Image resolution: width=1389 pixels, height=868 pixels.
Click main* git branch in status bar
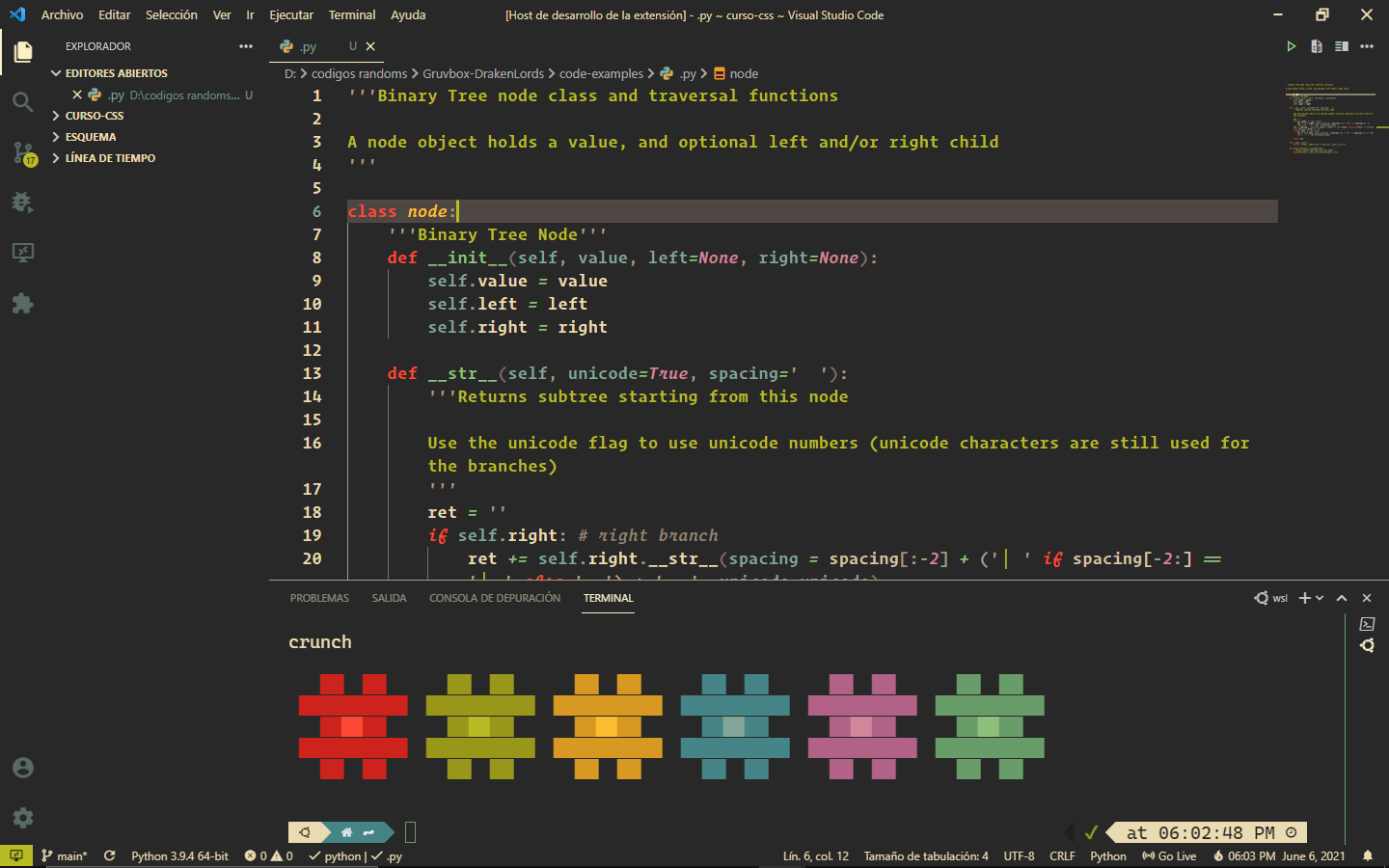[65, 855]
